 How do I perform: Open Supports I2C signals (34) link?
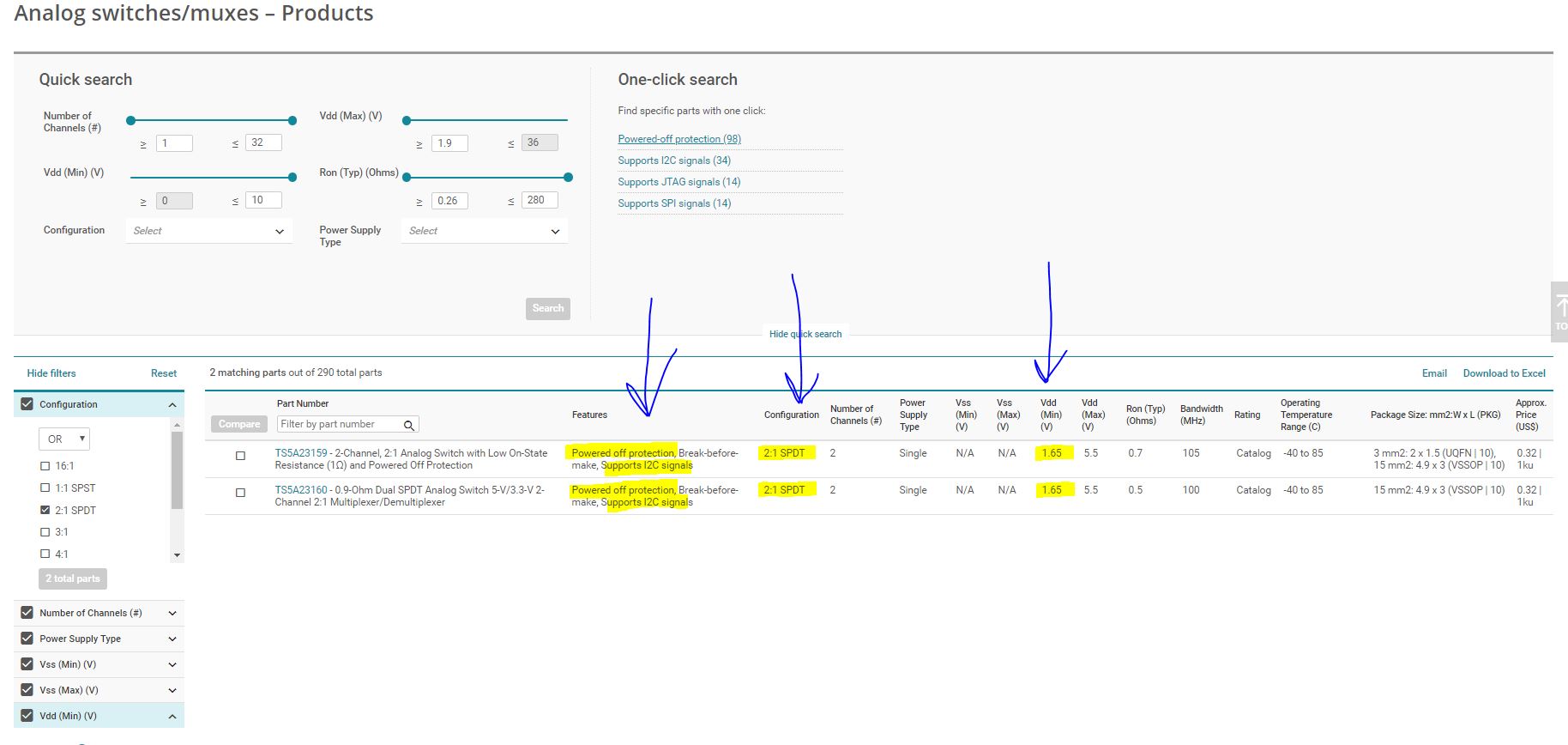674,161
